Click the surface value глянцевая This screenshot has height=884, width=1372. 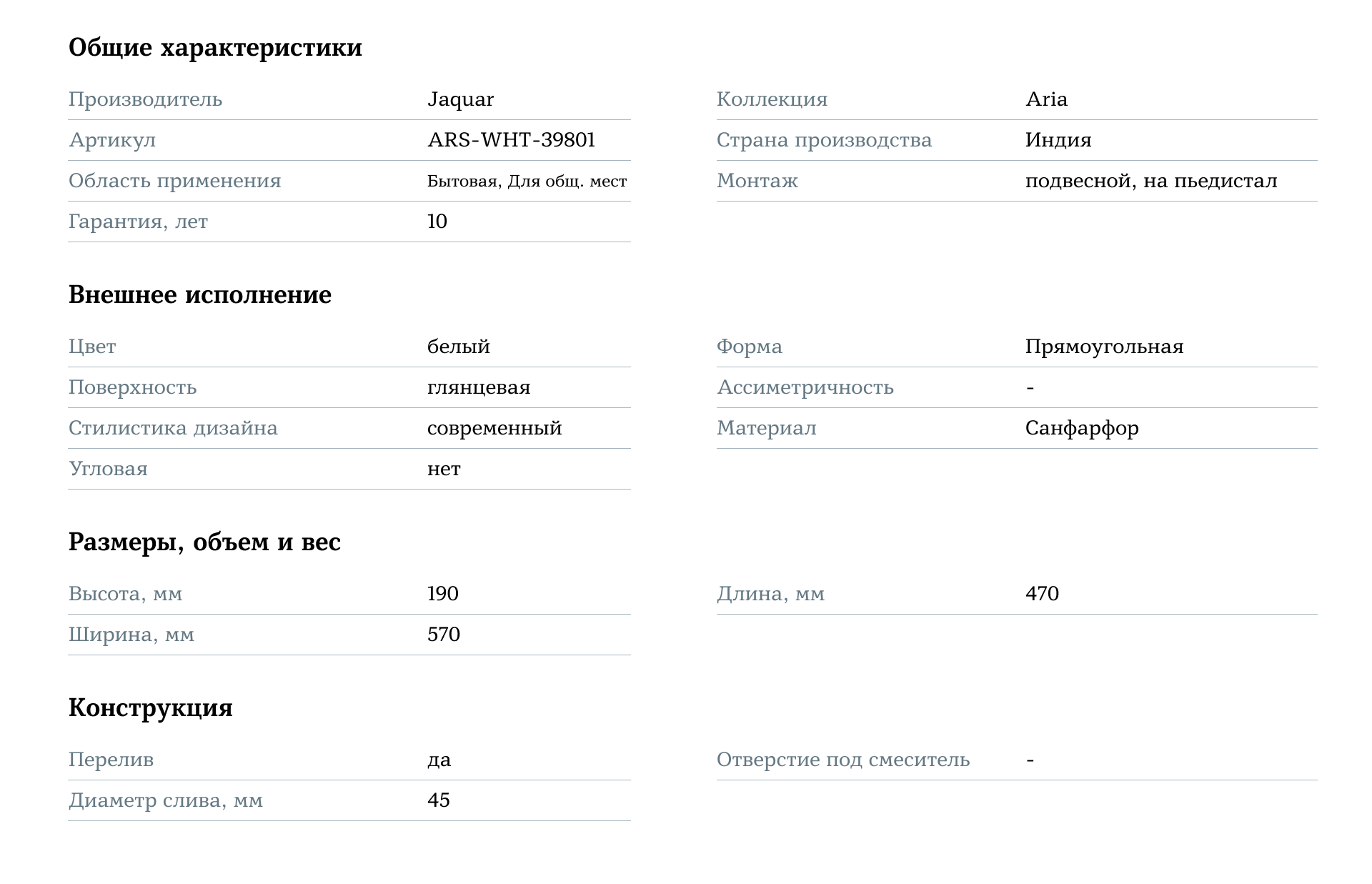pos(479,387)
